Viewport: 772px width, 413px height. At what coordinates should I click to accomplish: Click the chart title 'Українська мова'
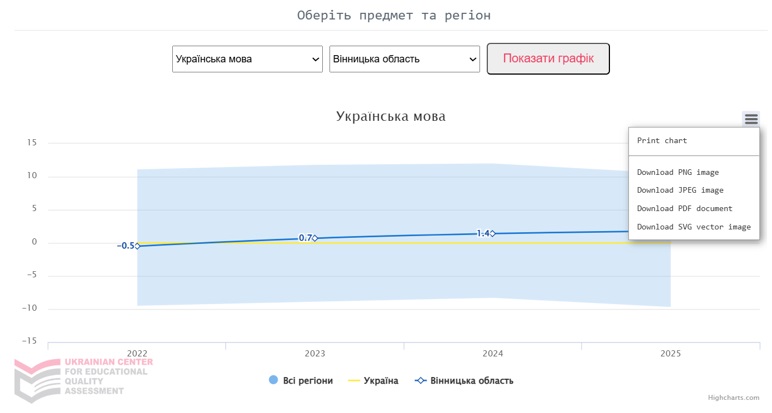(390, 116)
